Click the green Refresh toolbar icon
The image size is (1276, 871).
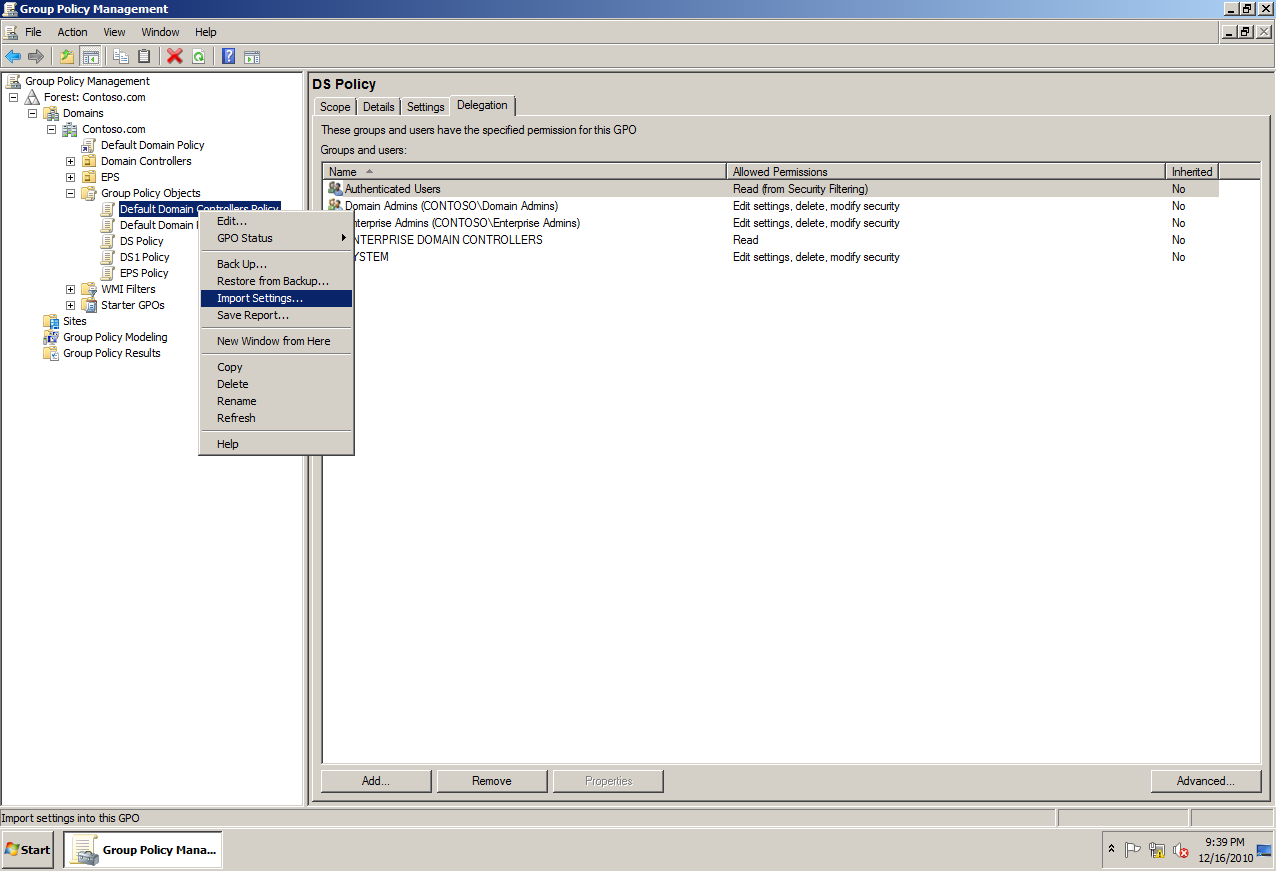click(x=199, y=56)
